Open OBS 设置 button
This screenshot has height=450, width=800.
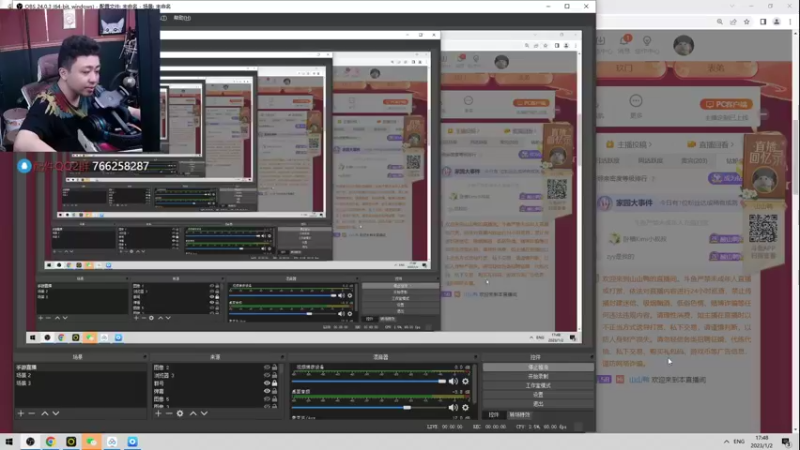[538, 394]
